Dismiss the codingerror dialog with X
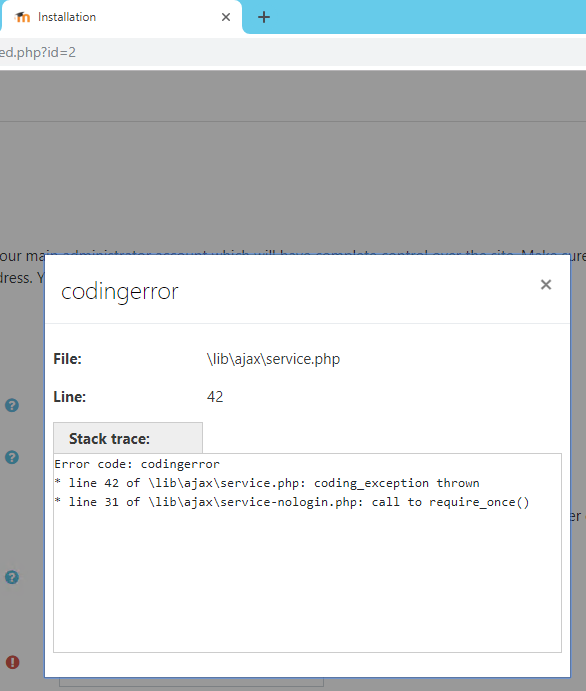This screenshot has width=586, height=691. click(545, 285)
